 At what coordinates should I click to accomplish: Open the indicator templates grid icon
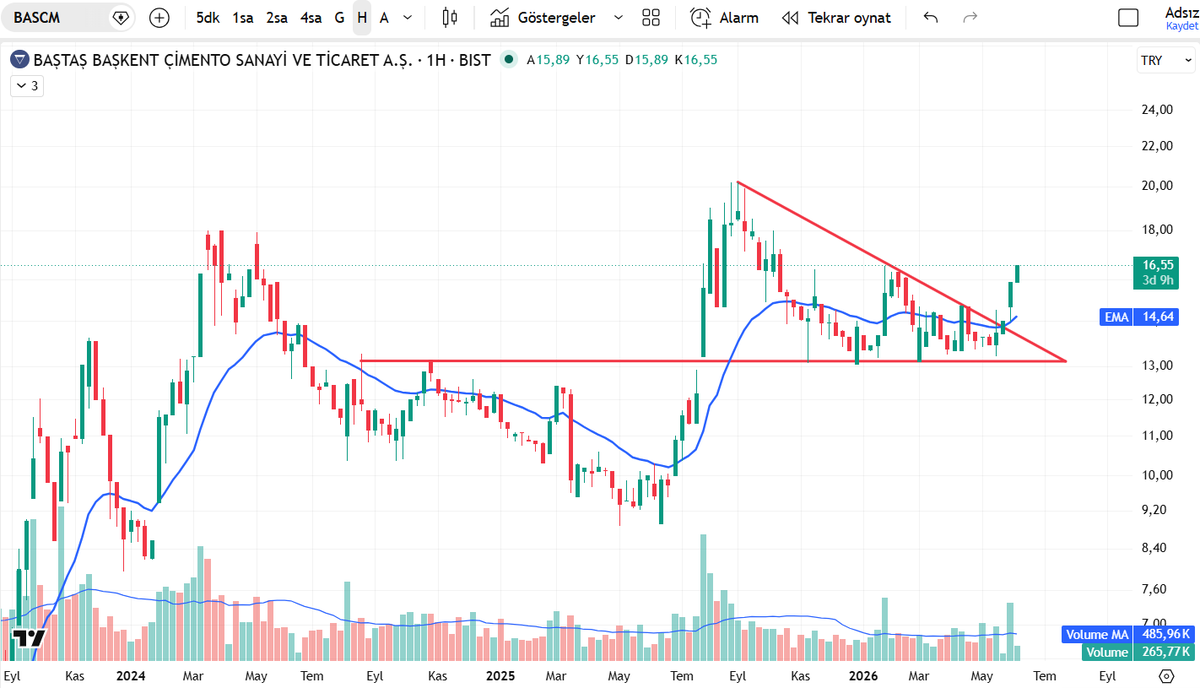(651, 18)
